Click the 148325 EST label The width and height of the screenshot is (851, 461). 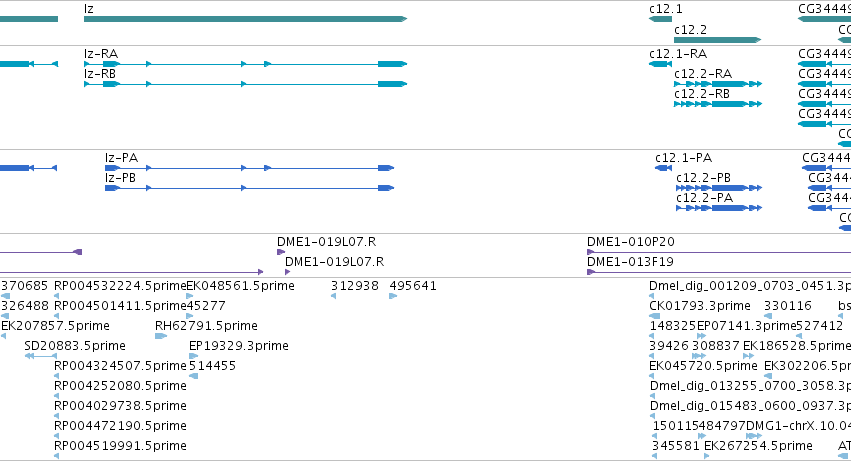(673, 326)
